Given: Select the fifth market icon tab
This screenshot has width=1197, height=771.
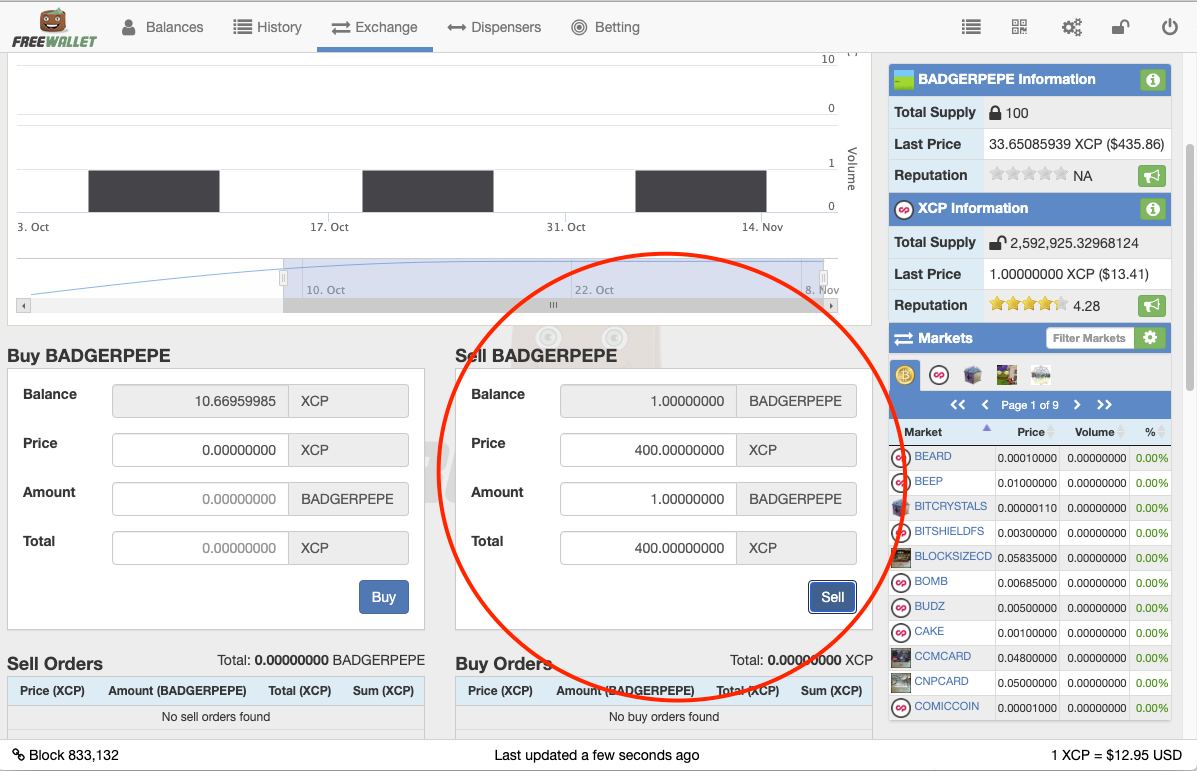Looking at the screenshot, I should [x=1041, y=375].
